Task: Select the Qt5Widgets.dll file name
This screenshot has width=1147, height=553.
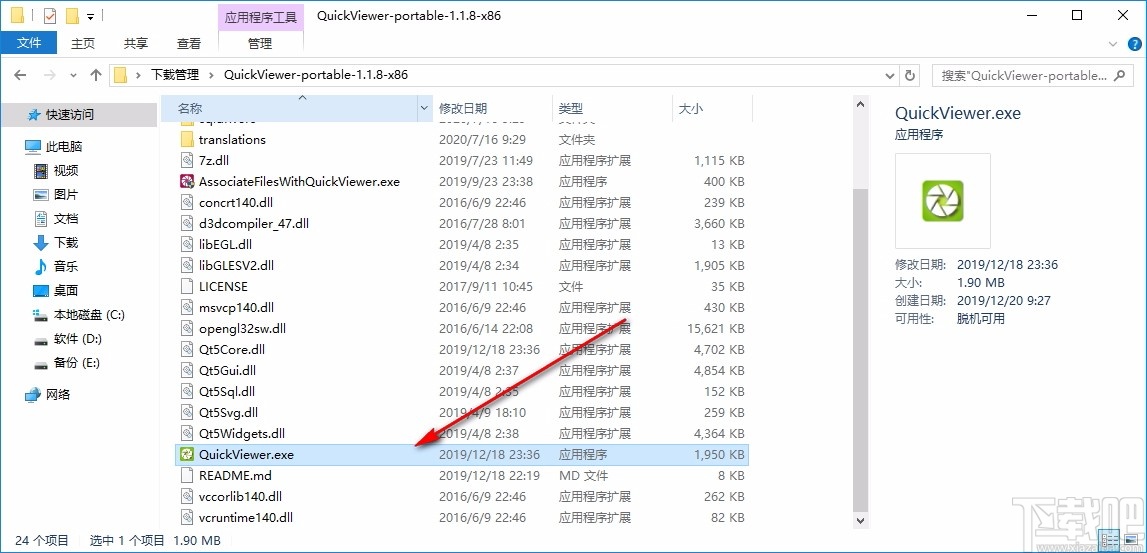Action: [241, 434]
